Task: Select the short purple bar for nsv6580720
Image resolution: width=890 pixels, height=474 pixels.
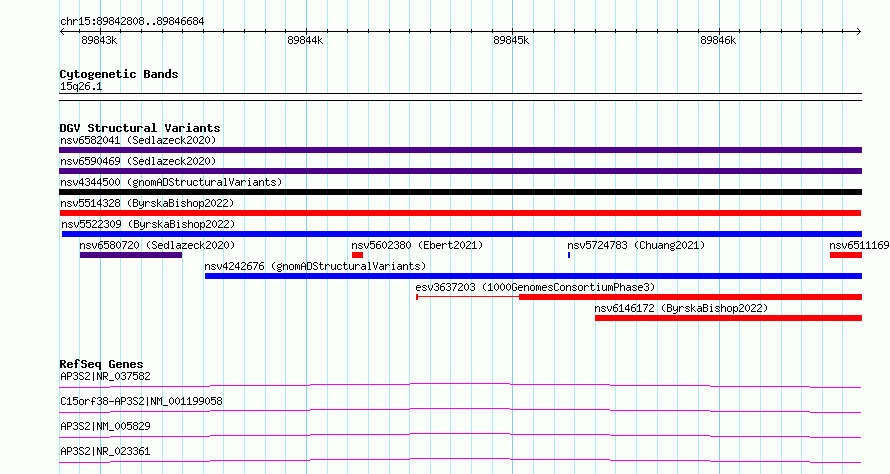Action: click(131, 255)
